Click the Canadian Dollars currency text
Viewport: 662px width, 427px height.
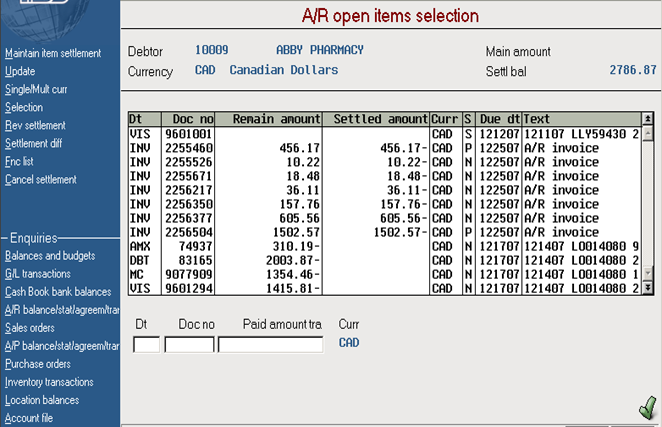284,70
